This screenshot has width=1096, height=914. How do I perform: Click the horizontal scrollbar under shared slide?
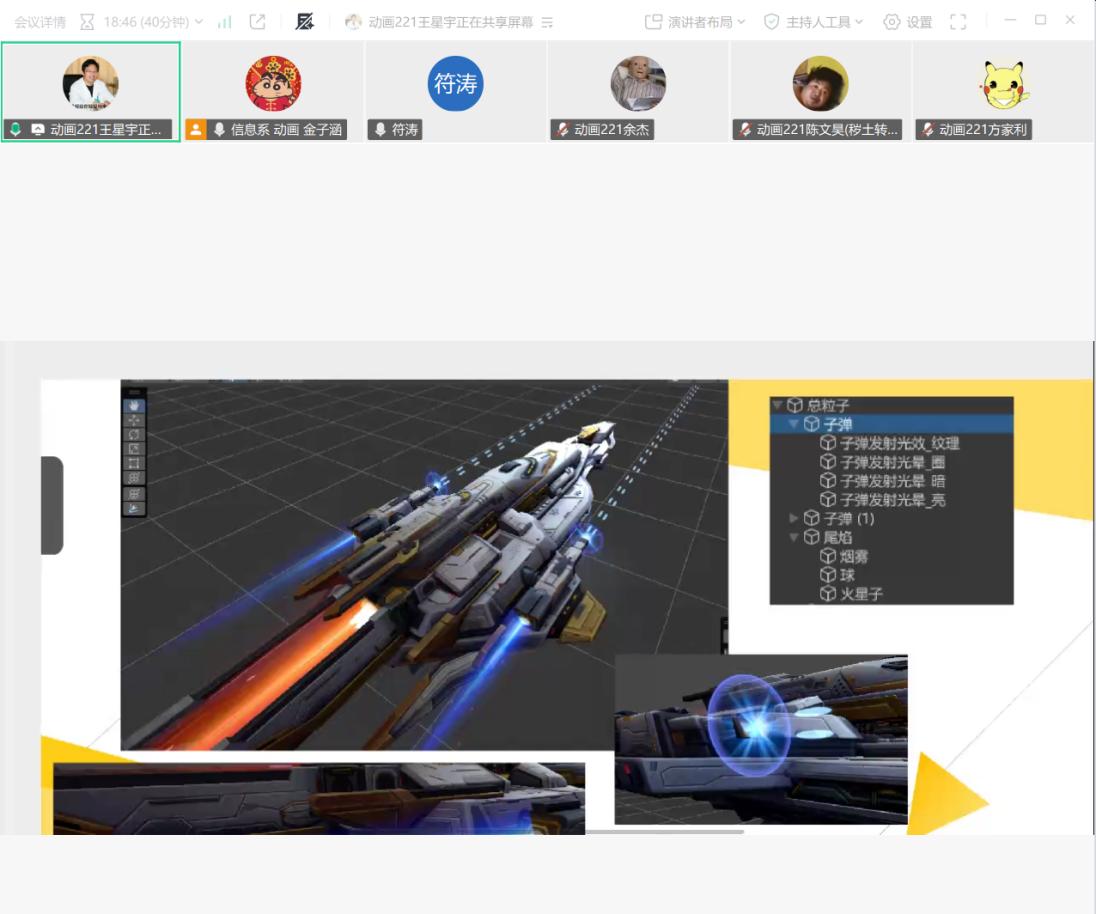[664, 831]
